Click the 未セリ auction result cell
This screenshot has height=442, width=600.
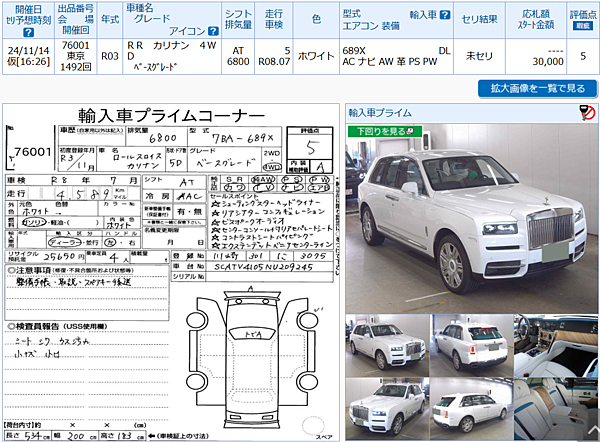tap(479, 56)
